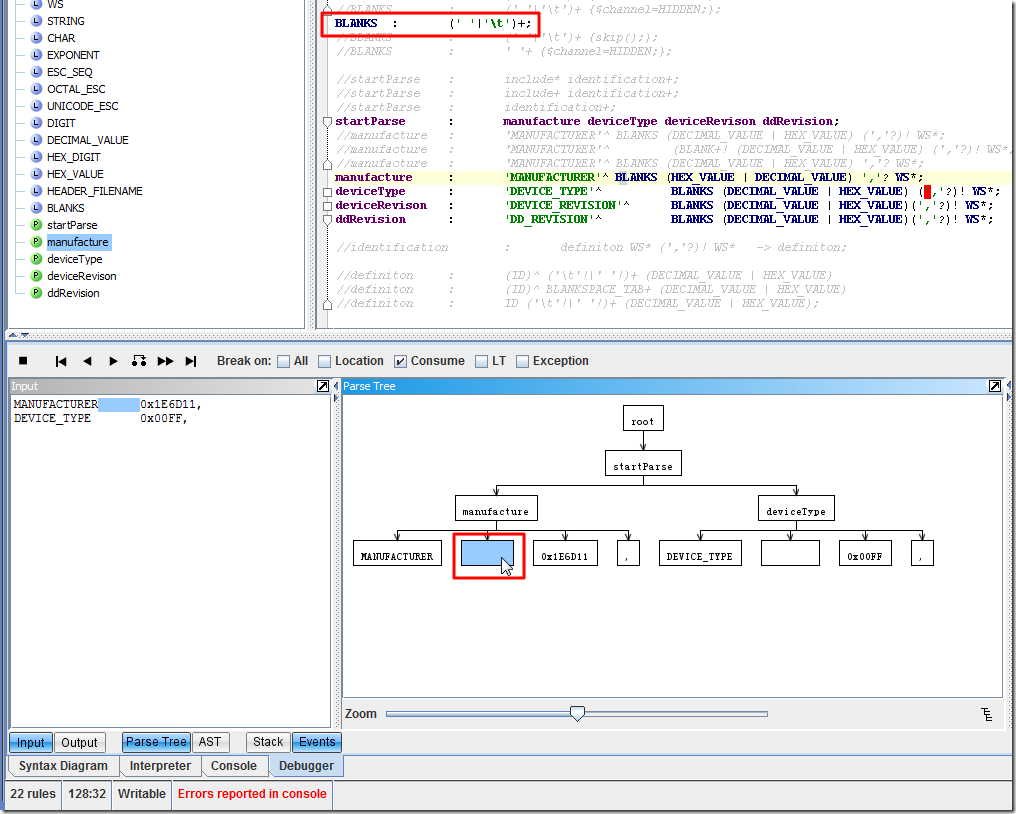Click Errors reported in console message
Screen dimensions: 1016x814
[252, 794]
